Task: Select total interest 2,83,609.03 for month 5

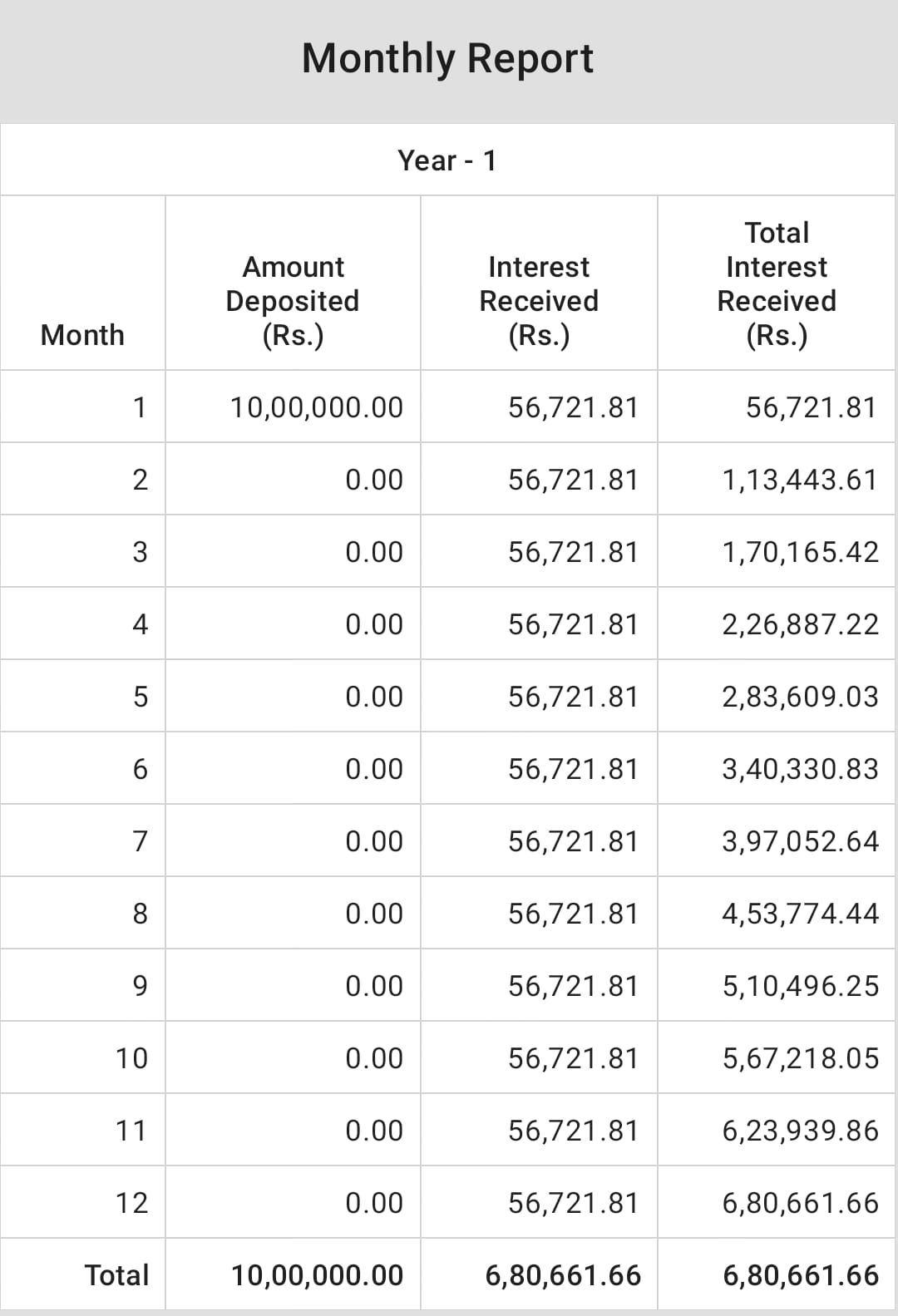Action: point(800,697)
